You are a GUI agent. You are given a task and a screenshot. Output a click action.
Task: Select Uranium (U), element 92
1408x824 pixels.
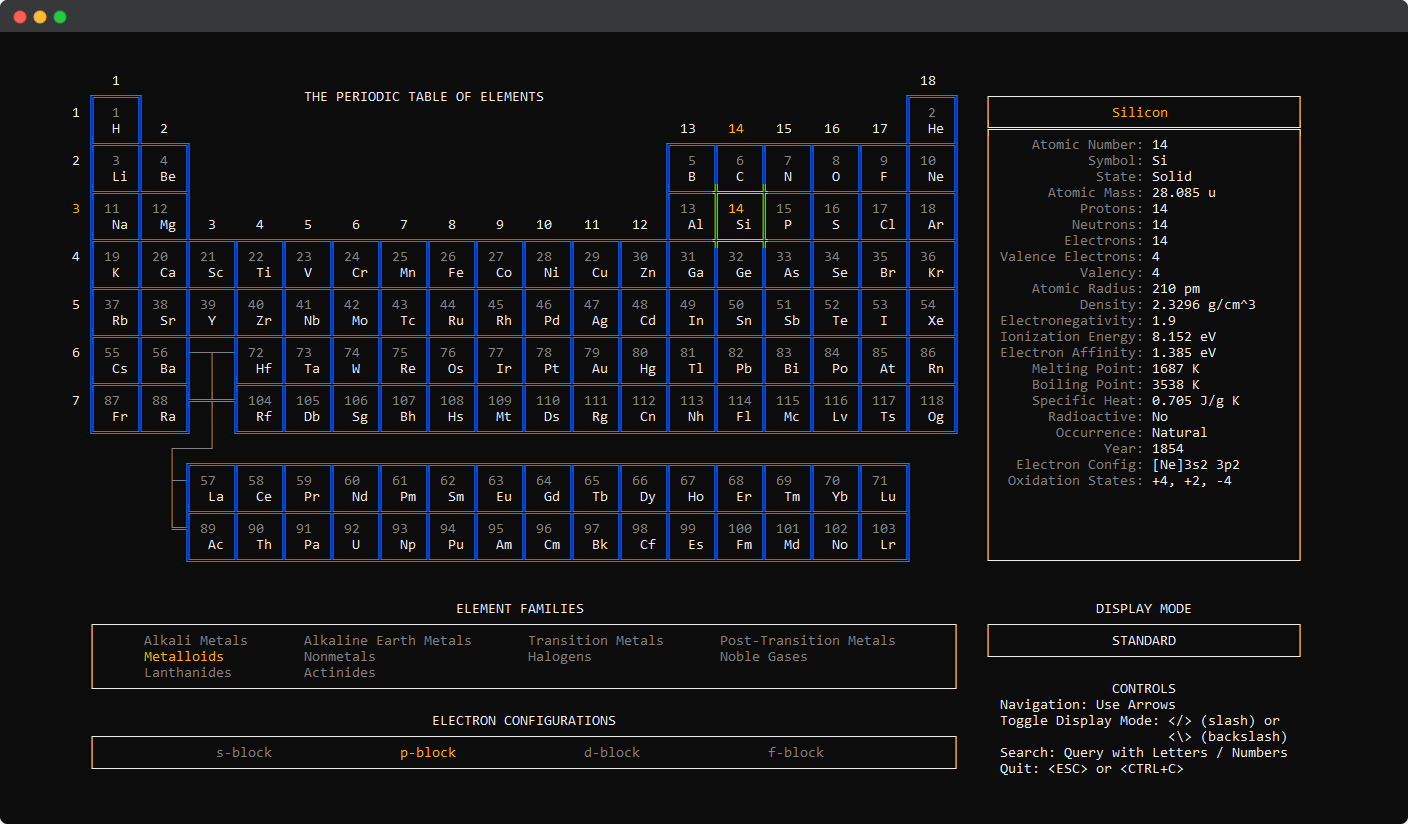point(356,536)
